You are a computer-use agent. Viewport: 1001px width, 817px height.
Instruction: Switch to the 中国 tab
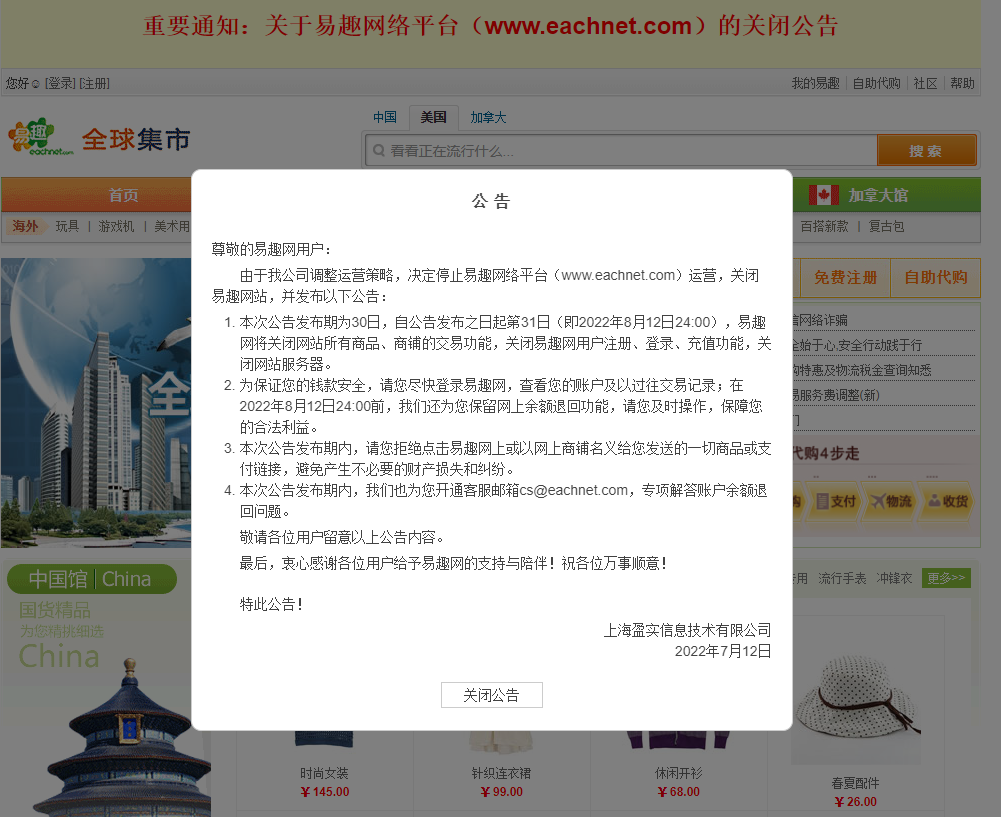click(385, 117)
